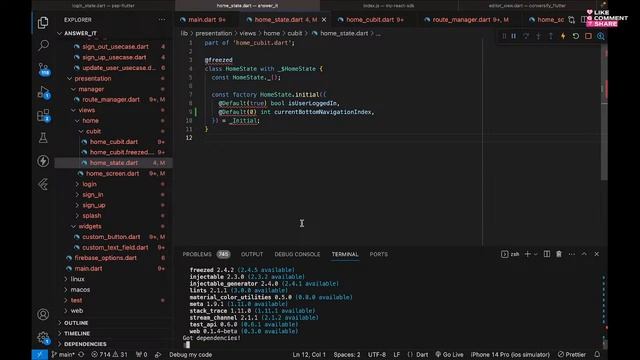640x360 pixels.
Task: Expand the DEPENDENCIES section
Action: pyautogui.click(x=85, y=344)
